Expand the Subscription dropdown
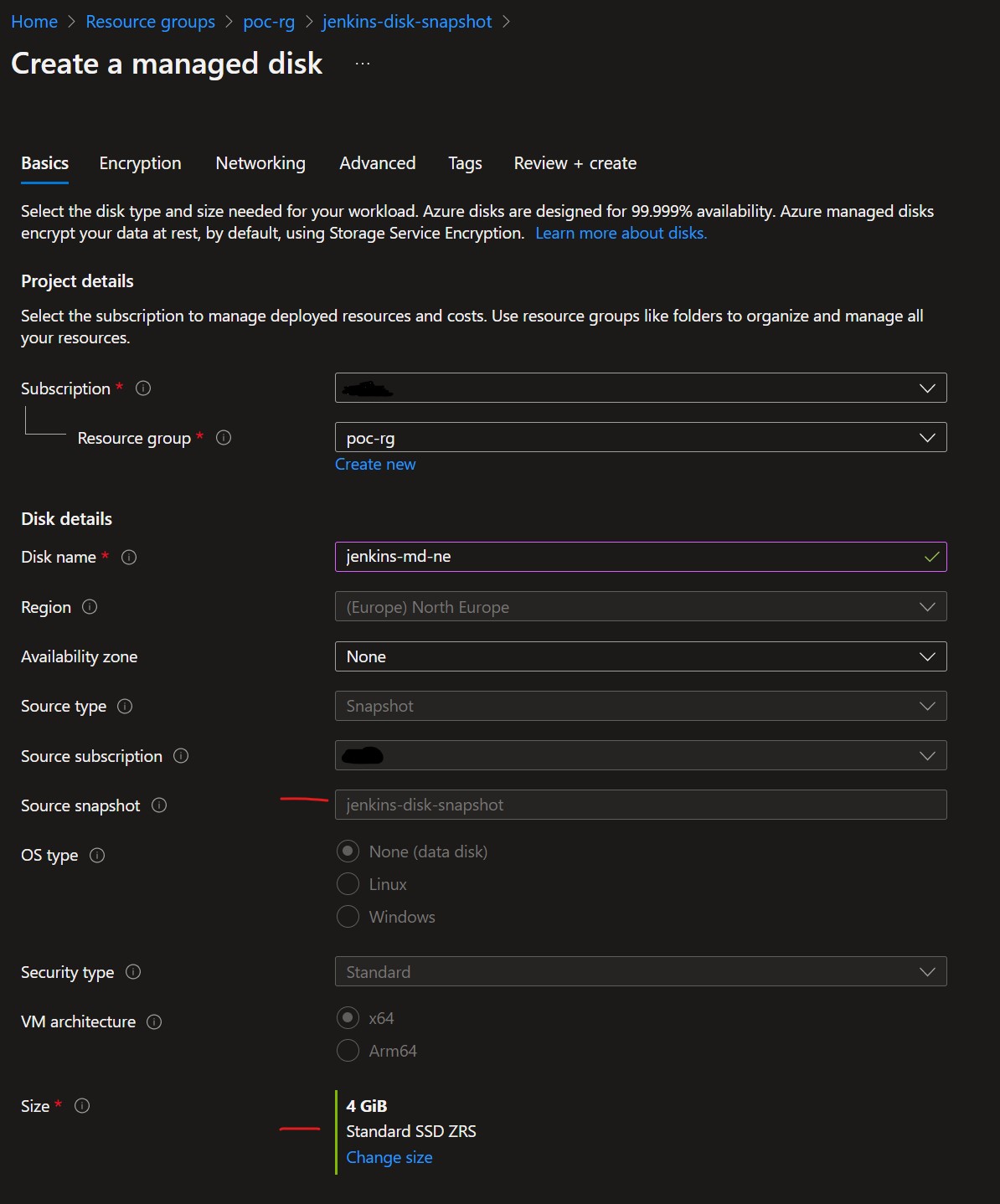 point(640,388)
